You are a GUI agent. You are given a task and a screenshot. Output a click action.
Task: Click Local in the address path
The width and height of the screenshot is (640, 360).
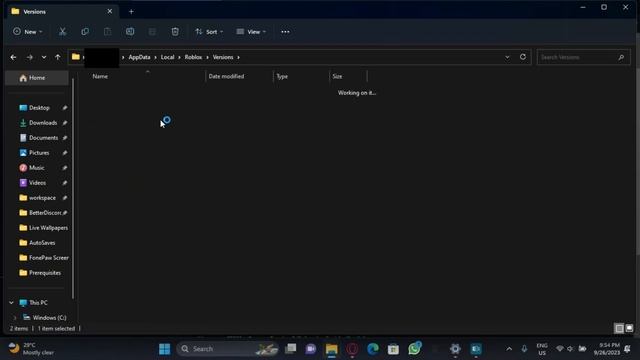[x=167, y=57]
